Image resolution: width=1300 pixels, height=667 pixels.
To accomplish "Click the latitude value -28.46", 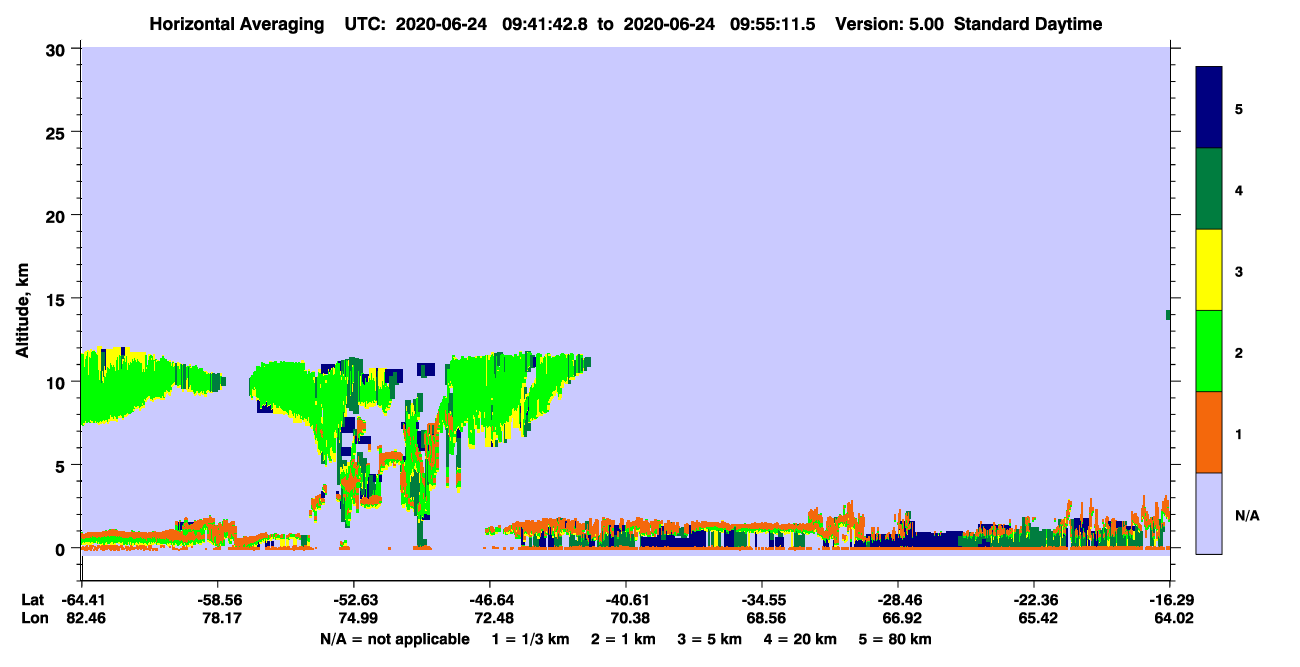I will coord(898,600).
